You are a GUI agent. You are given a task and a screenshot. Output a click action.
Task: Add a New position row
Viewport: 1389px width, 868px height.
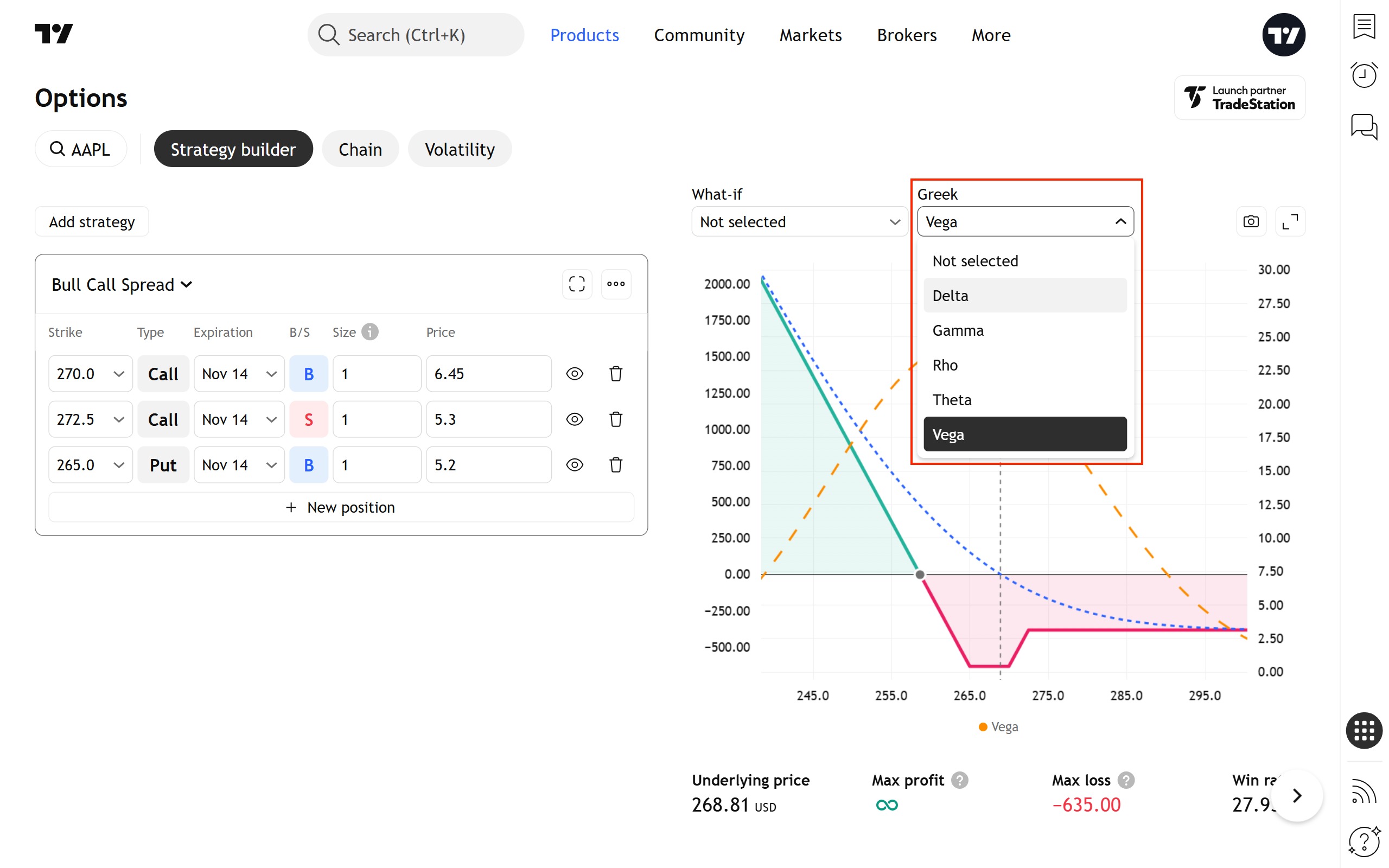tap(341, 507)
